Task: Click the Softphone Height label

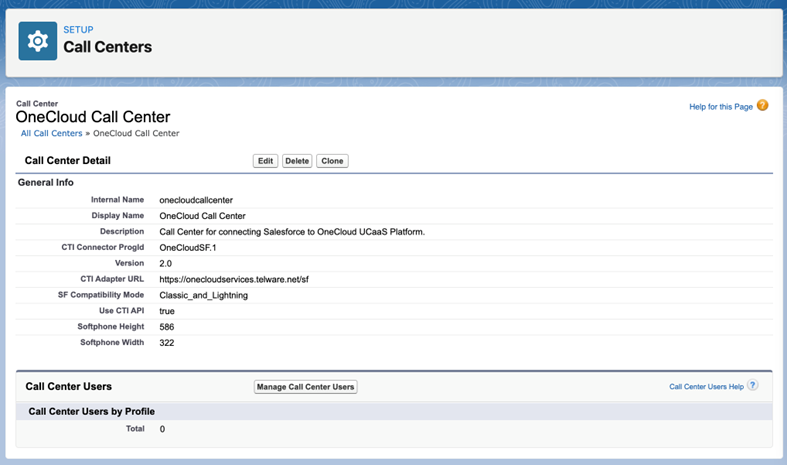Action: pyautogui.click(x=110, y=326)
